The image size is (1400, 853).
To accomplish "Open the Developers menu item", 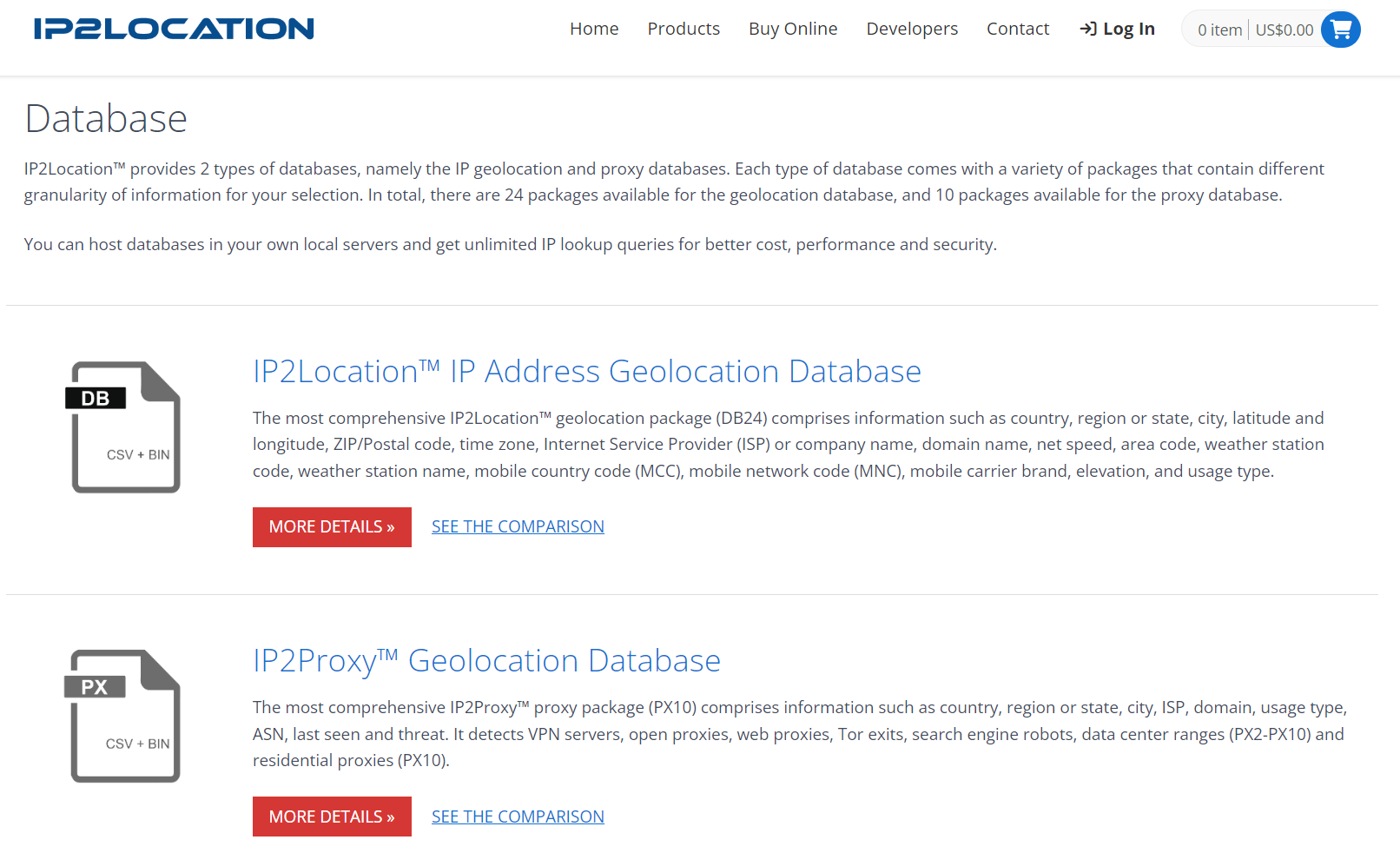I will pyautogui.click(x=912, y=28).
